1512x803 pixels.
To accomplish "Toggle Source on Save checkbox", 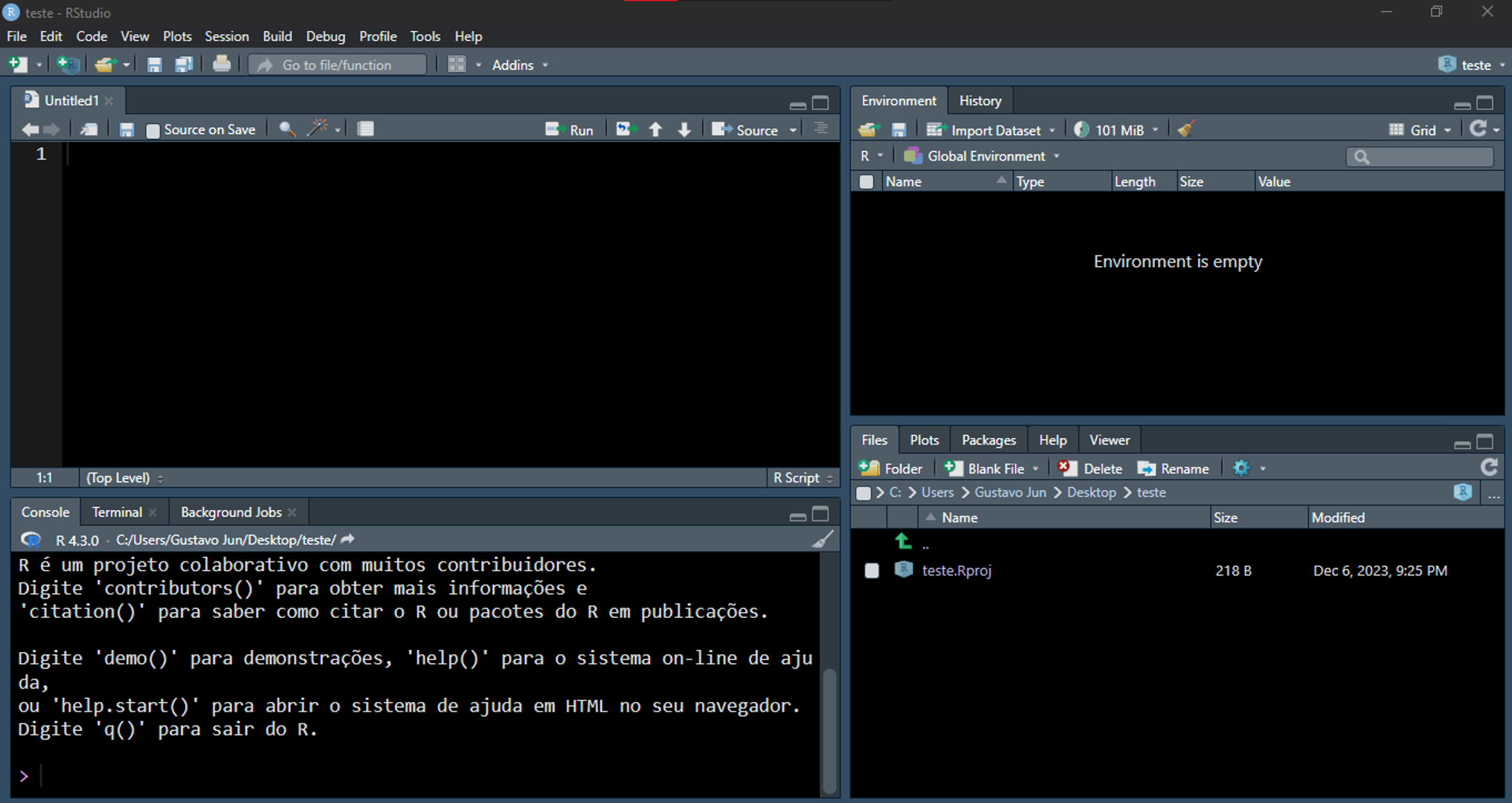I will point(152,130).
